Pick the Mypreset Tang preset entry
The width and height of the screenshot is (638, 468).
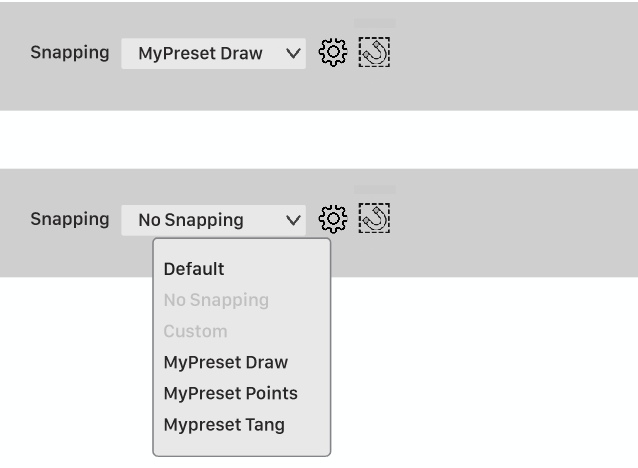click(224, 425)
